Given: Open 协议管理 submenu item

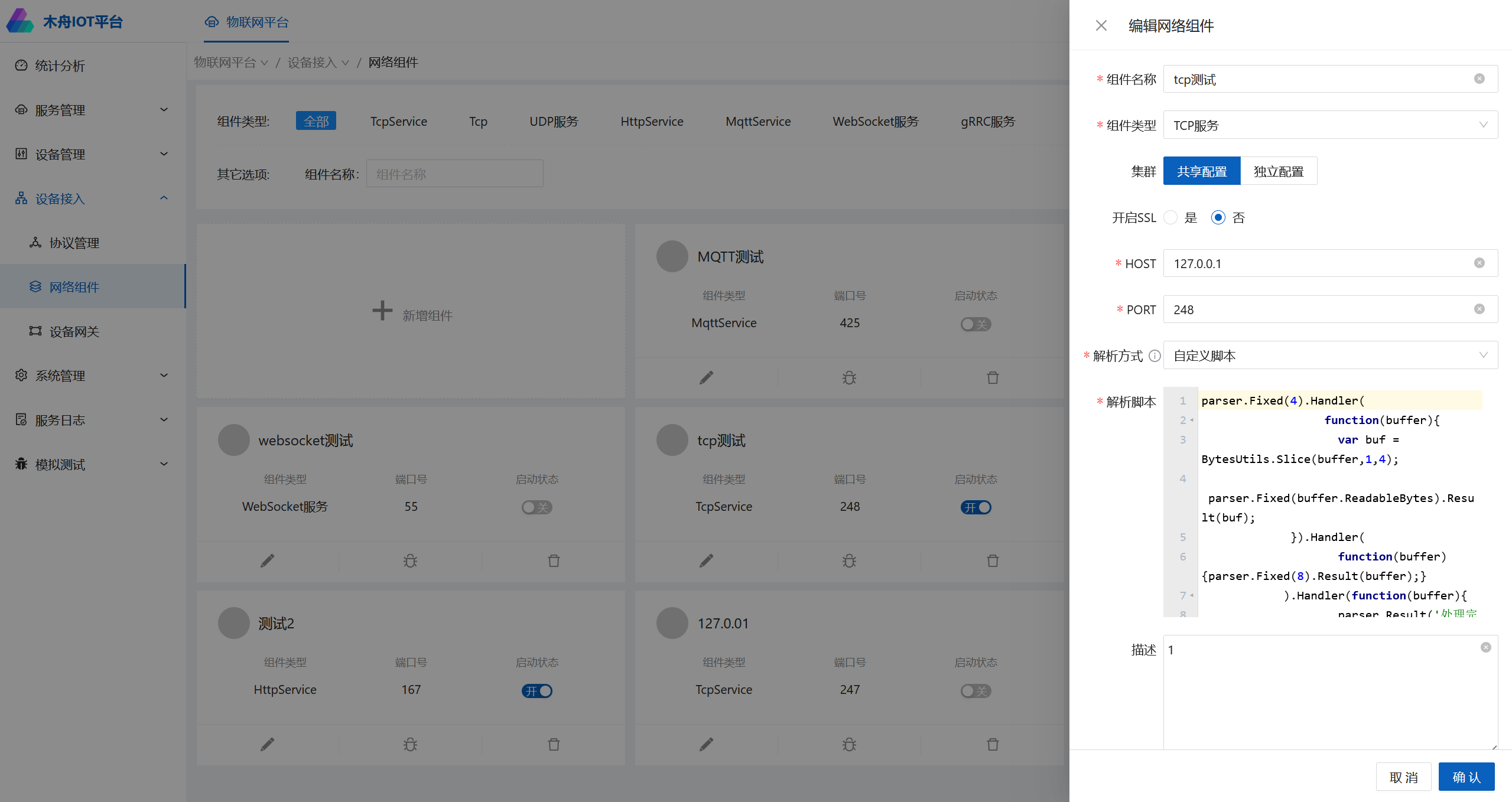Looking at the screenshot, I should [x=93, y=243].
